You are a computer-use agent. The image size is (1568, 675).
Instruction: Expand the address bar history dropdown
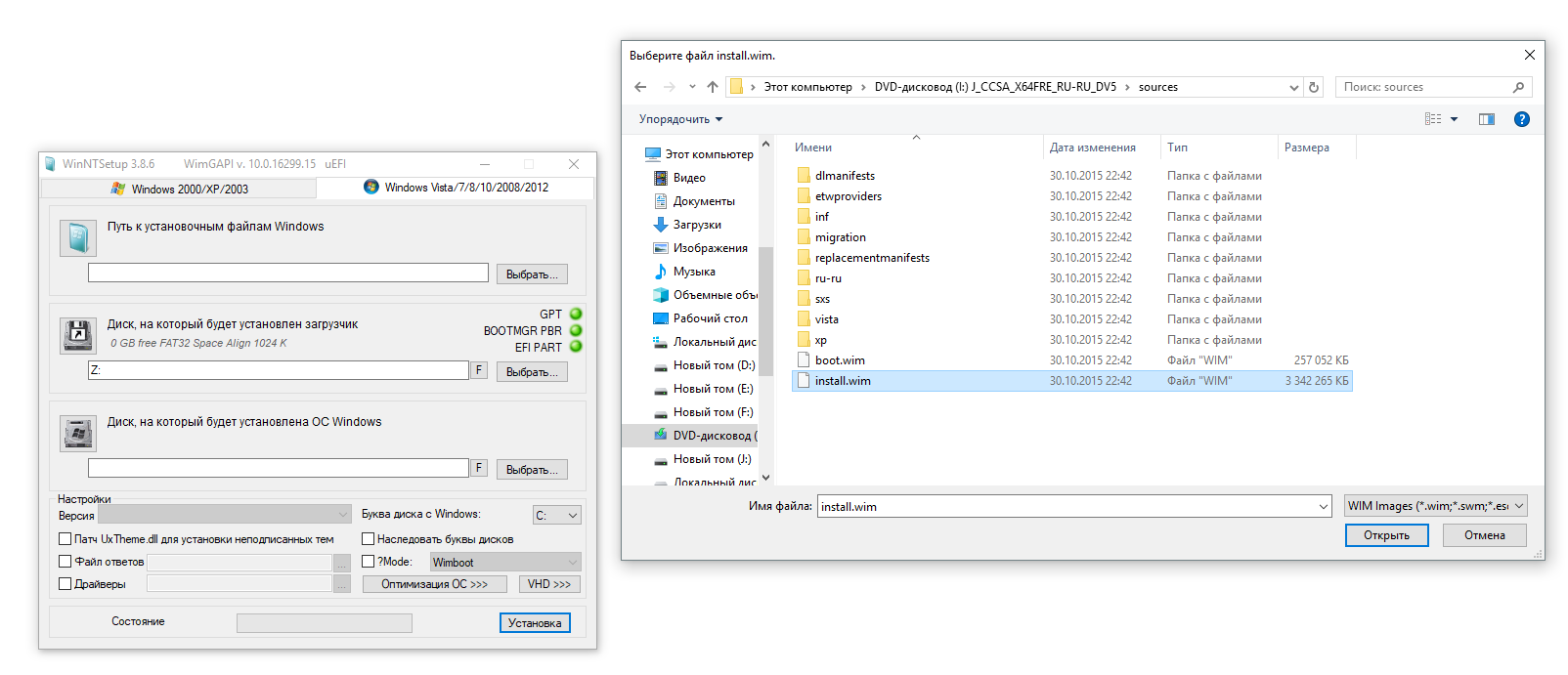pyautogui.click(x=1293, y=87)
